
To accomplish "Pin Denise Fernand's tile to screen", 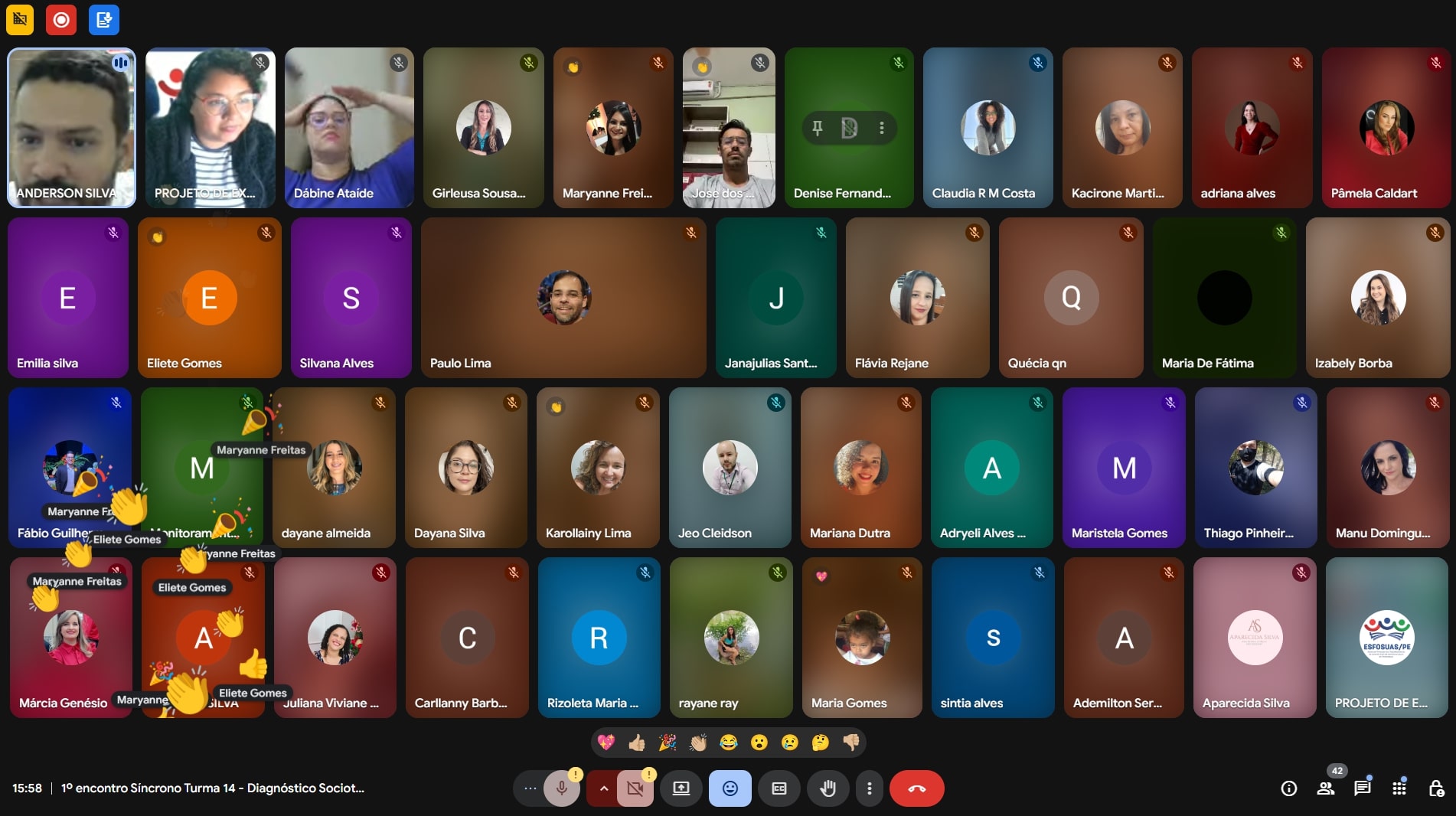I will pyautogui.click(x=818, y=128).
